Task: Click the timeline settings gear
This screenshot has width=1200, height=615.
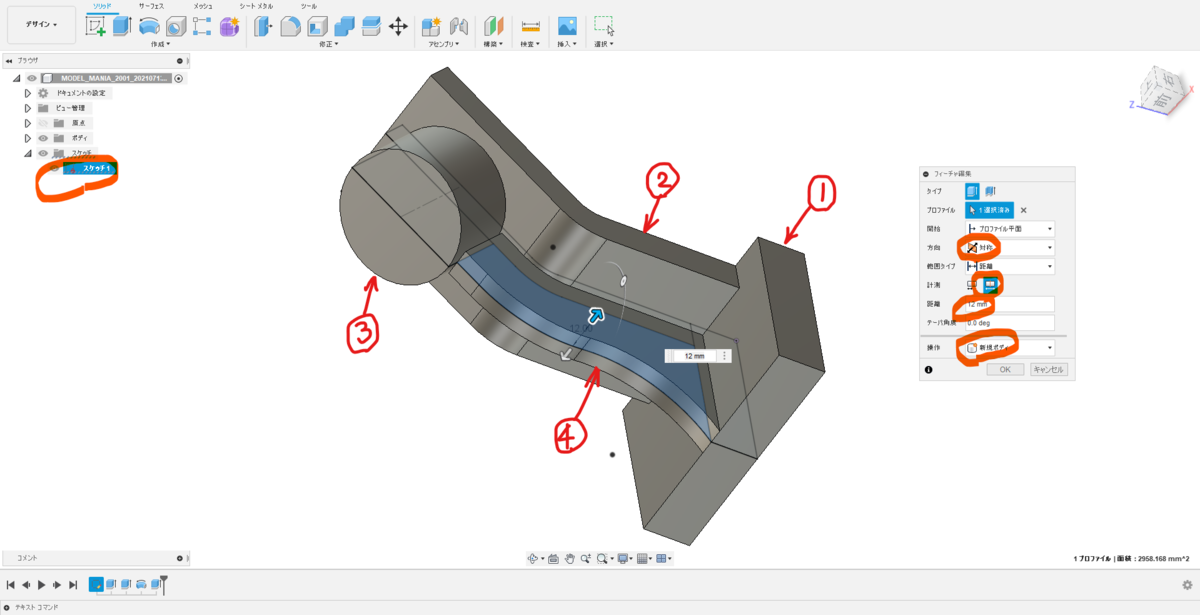Action: pyautogui.click(x=1187, y=585)
